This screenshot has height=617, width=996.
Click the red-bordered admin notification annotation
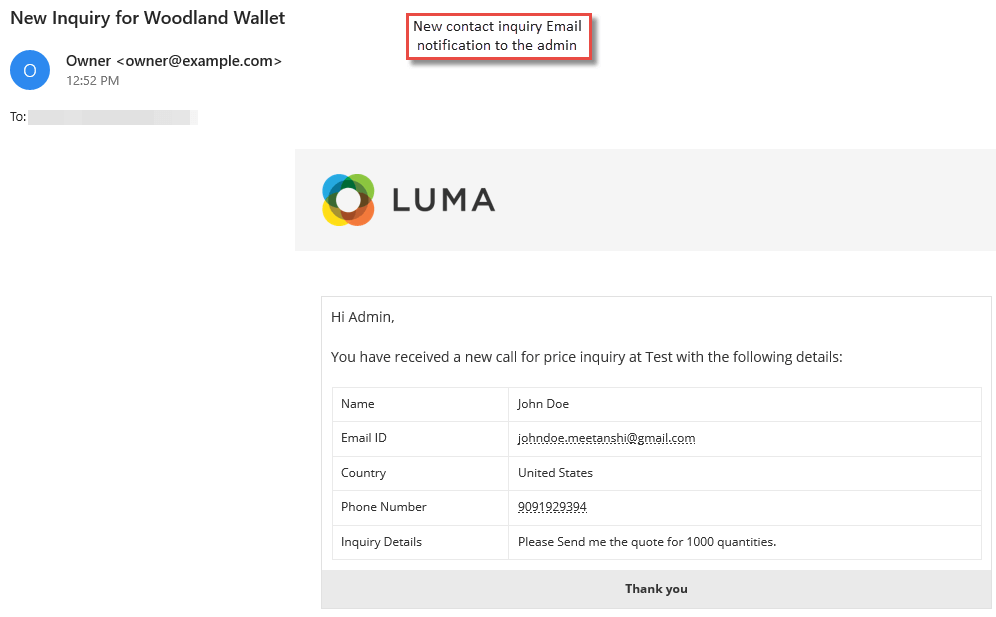tap(498, 36)
